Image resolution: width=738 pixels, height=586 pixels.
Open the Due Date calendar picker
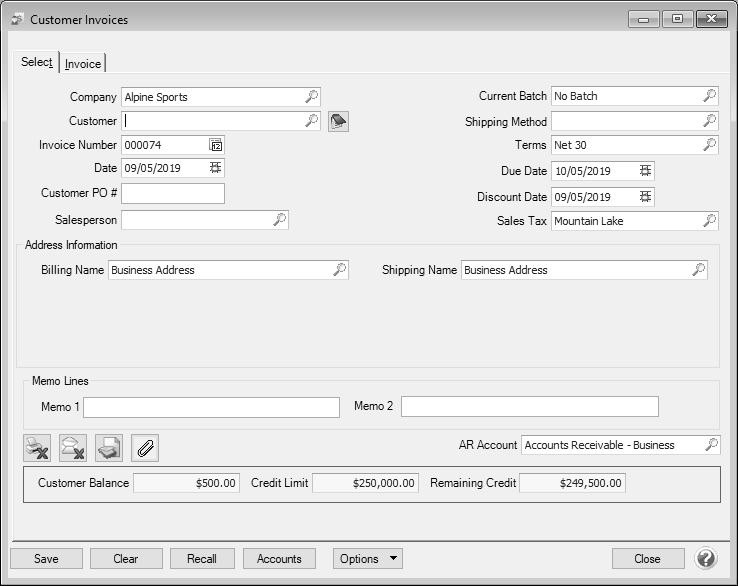(646, 171)
